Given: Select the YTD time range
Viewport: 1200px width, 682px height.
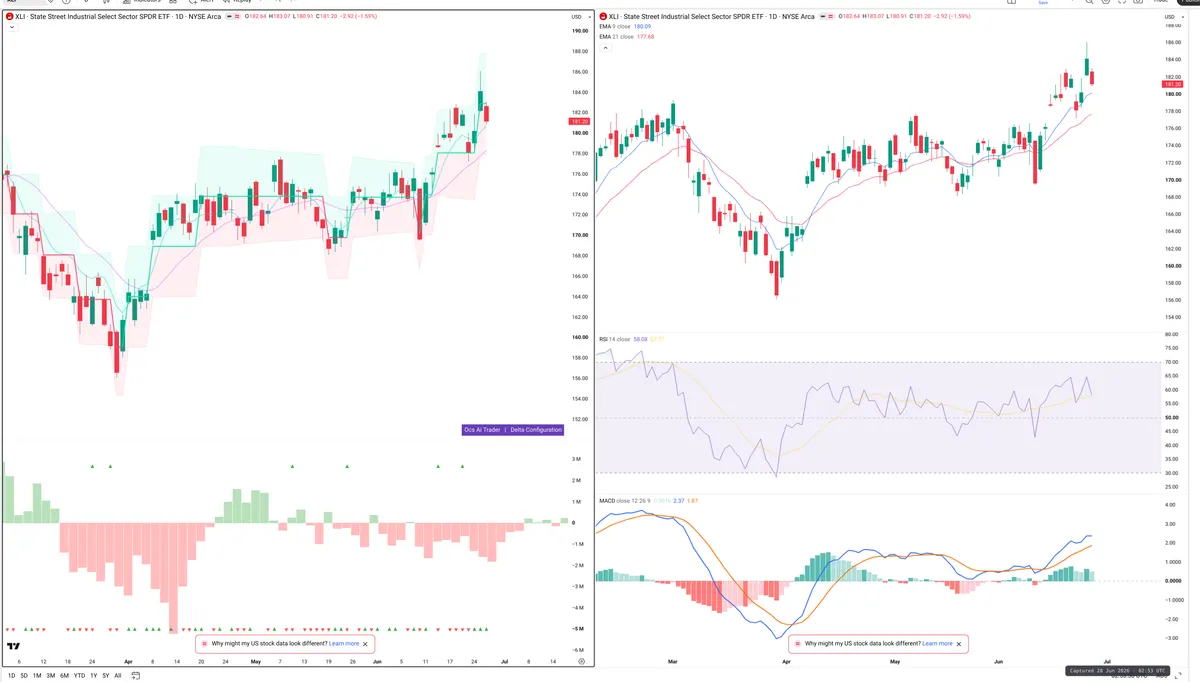Looking at the screenshot, I should pos(79,676).
